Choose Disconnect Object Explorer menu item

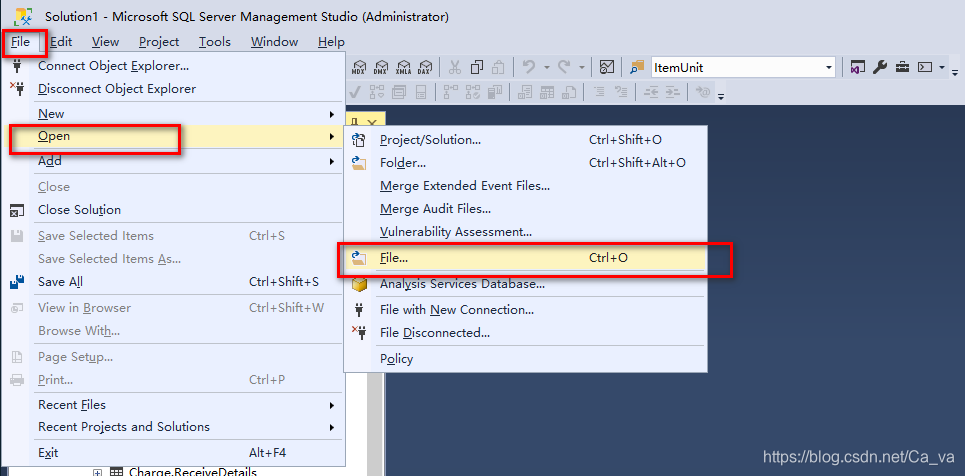174,89
